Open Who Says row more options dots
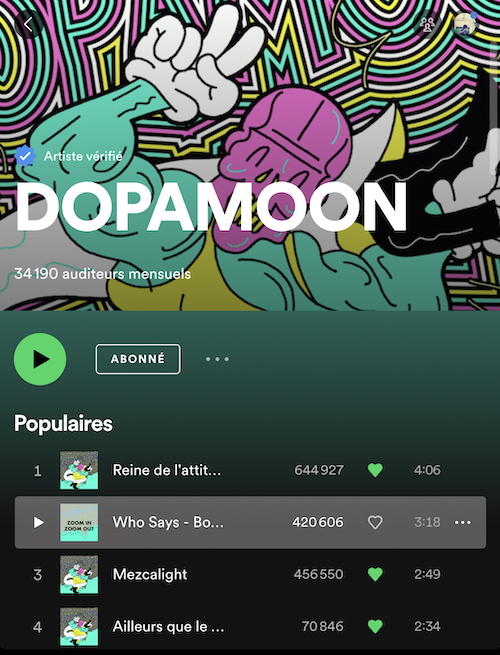500x655 pixels. pos(463,522)
